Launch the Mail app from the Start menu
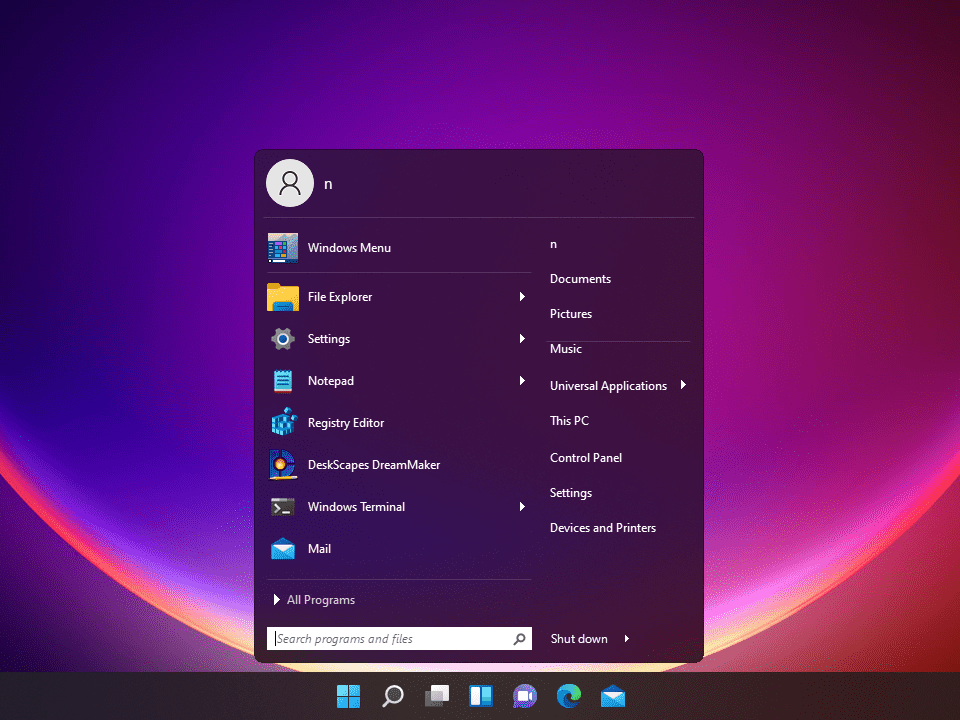The height and width of the screenshot is (720, 960). pyautogui.click(x=319, y=548)
